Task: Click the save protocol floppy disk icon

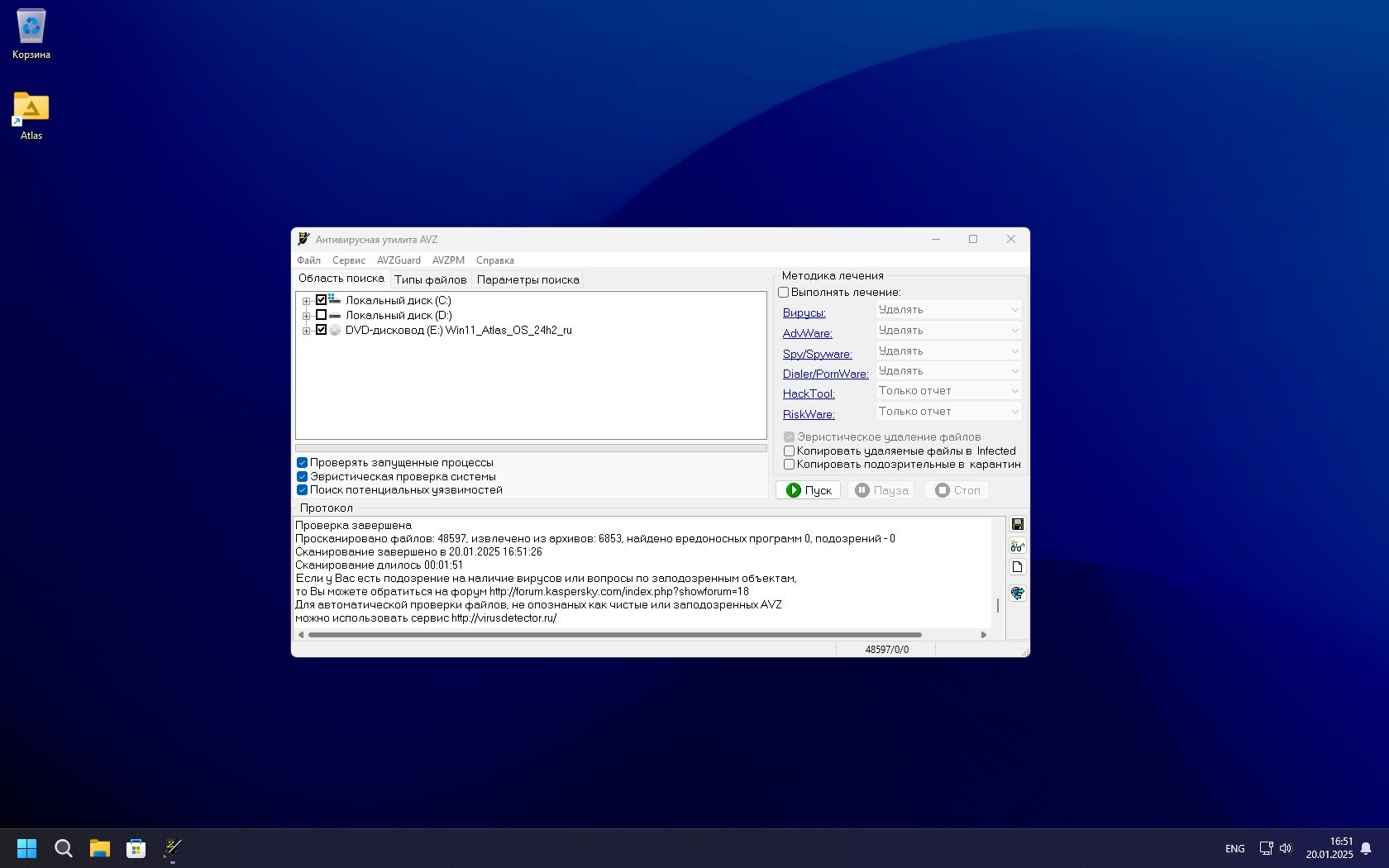Action: click(x=1017, y=524)
